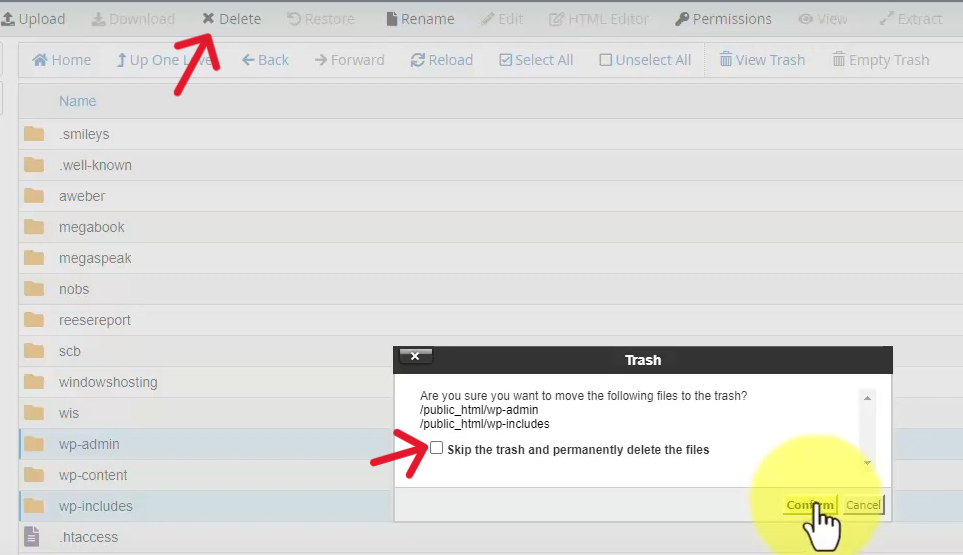The height and width of the screenshot is (555, 963).
Task: Go Up One Level
Action: pos(164,60)
